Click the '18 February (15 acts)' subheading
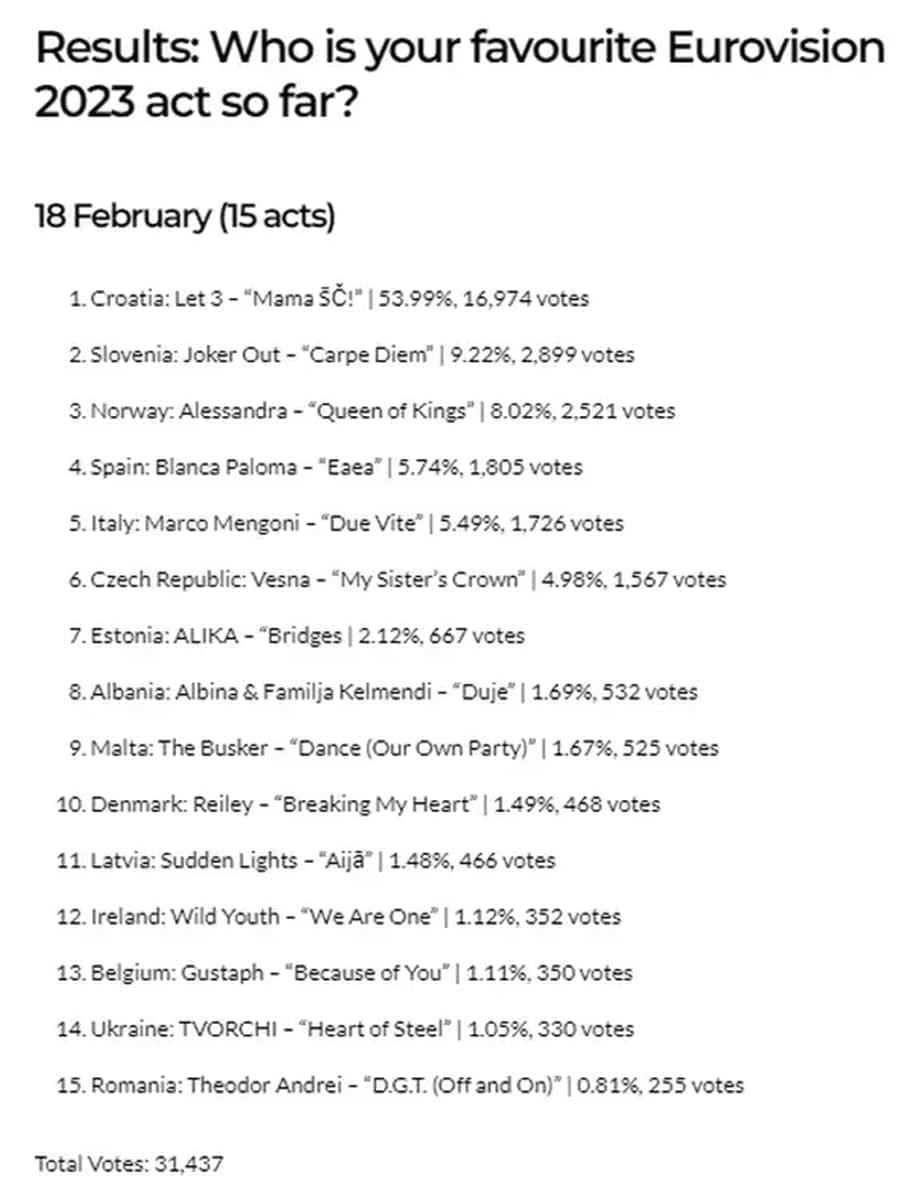924x1200 pixels. pyautogui.click(x=185, y=216)
